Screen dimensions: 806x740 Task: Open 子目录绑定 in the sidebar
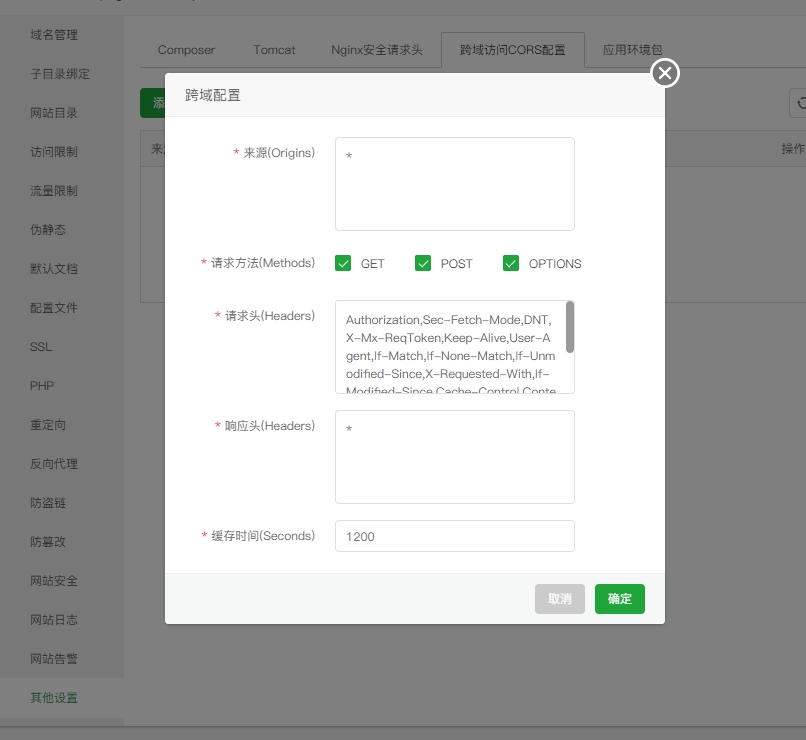coord(60,74)
